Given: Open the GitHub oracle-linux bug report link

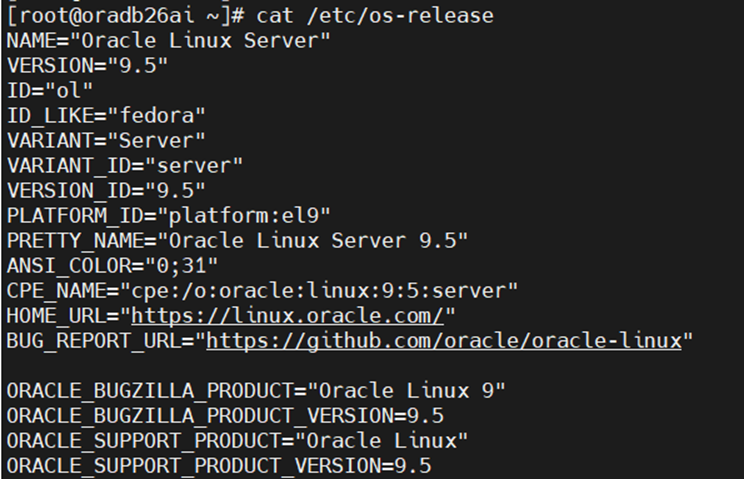Looking at the screenshot, I should [443, 341].
